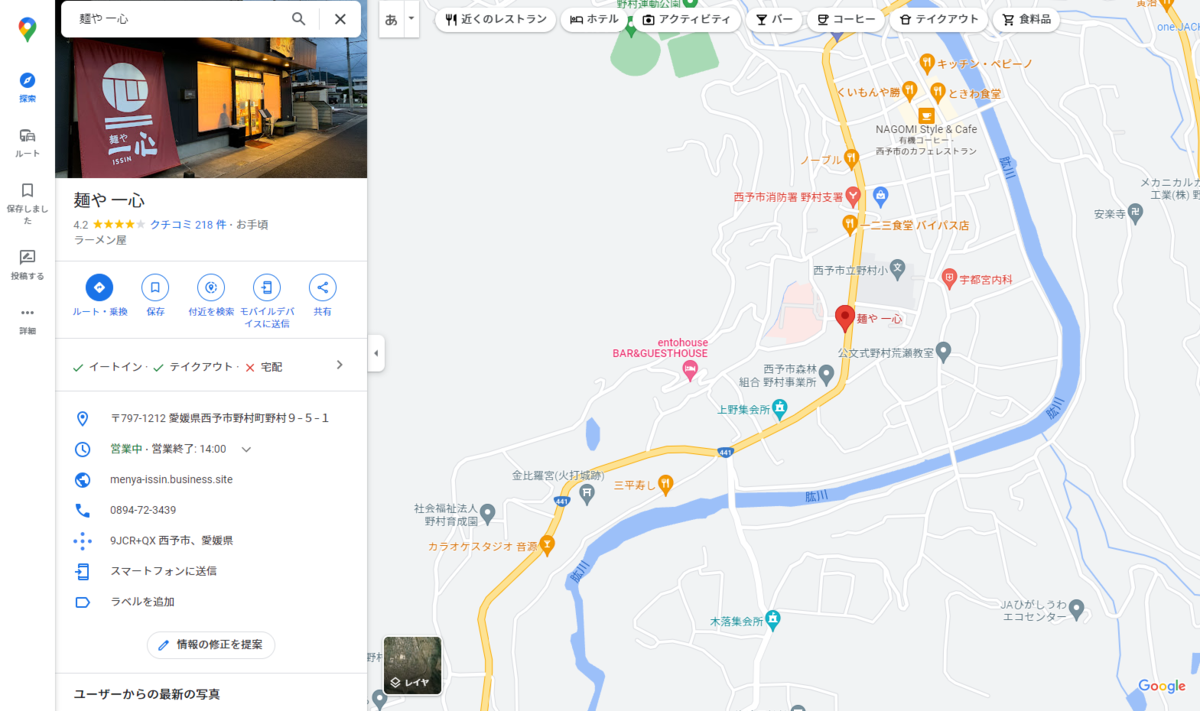
Task: Click the ノーブル restaurant marker
Action: point(851,158)
